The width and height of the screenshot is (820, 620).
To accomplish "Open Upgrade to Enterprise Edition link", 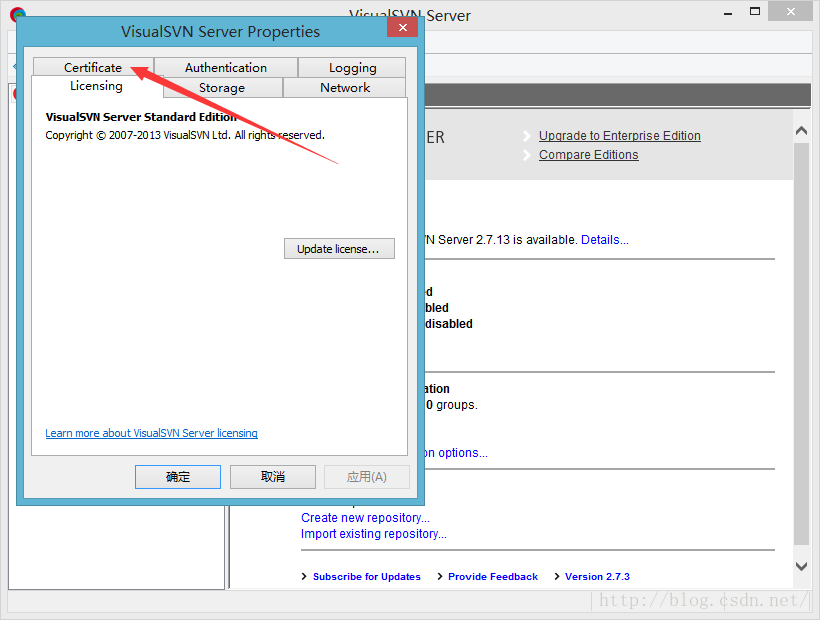I will pos(620,136).
